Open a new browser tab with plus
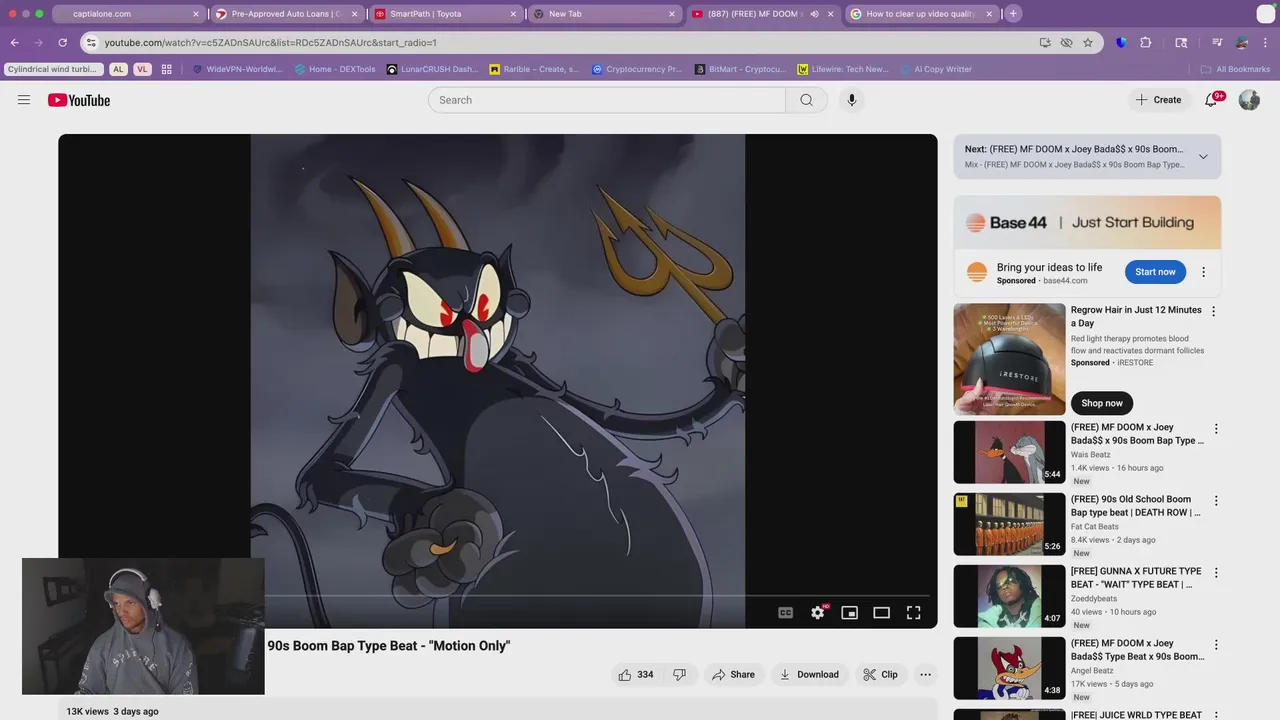Screen dimensions: 1280x720 (1013, 14)
